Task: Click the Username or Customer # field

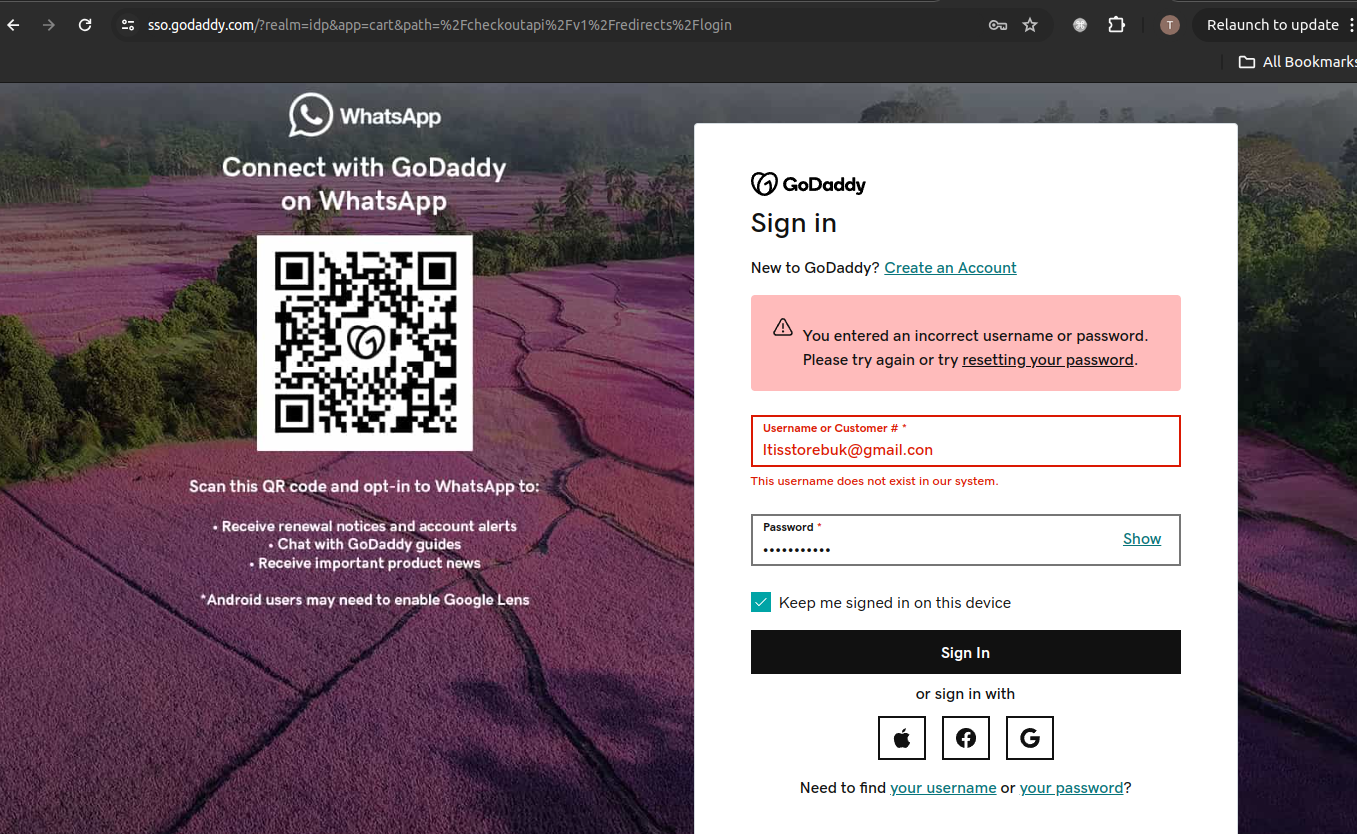Action: click(x=966, y=441)
